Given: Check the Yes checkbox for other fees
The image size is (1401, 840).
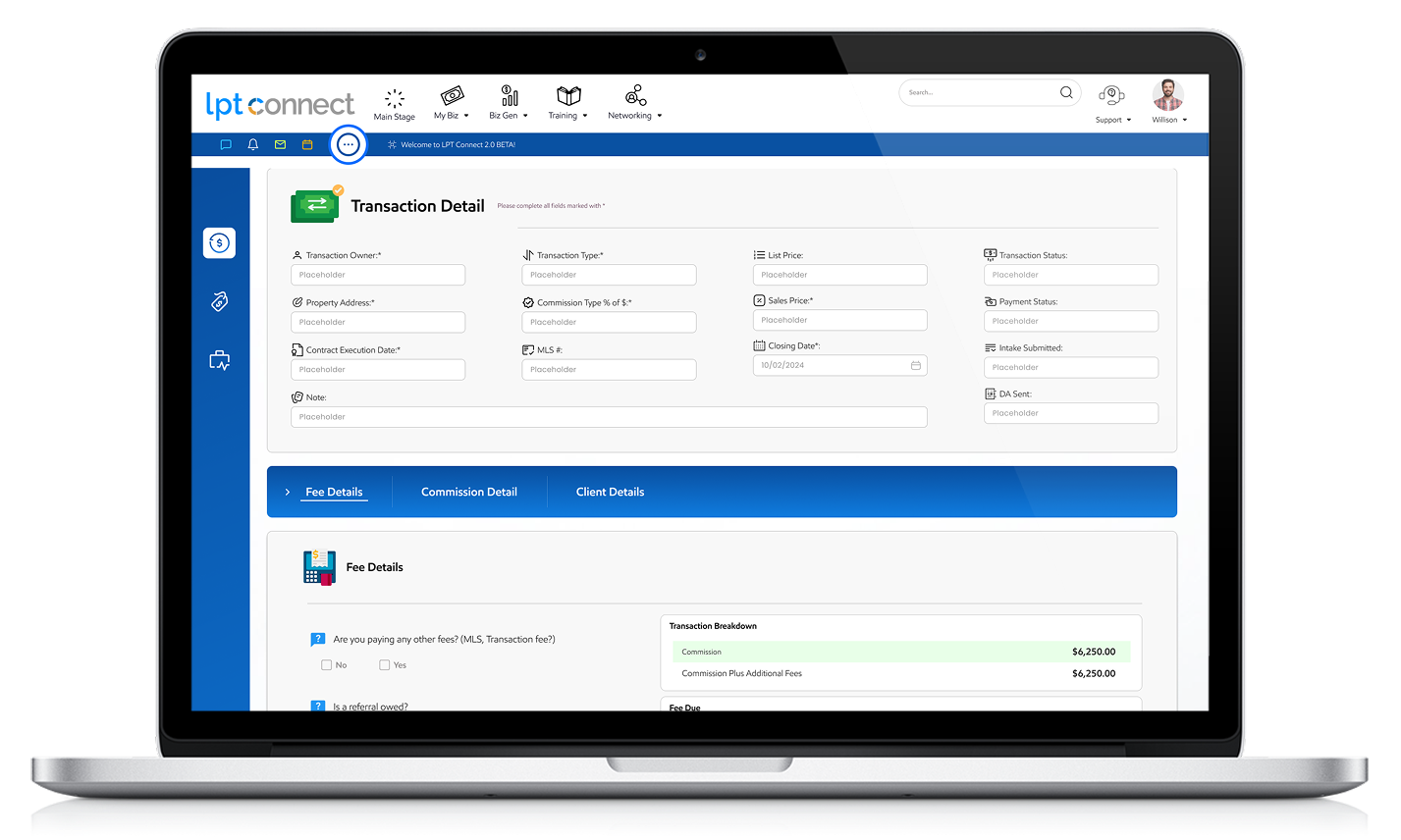Looking at the screenshot, I should [x=385, y=664].
